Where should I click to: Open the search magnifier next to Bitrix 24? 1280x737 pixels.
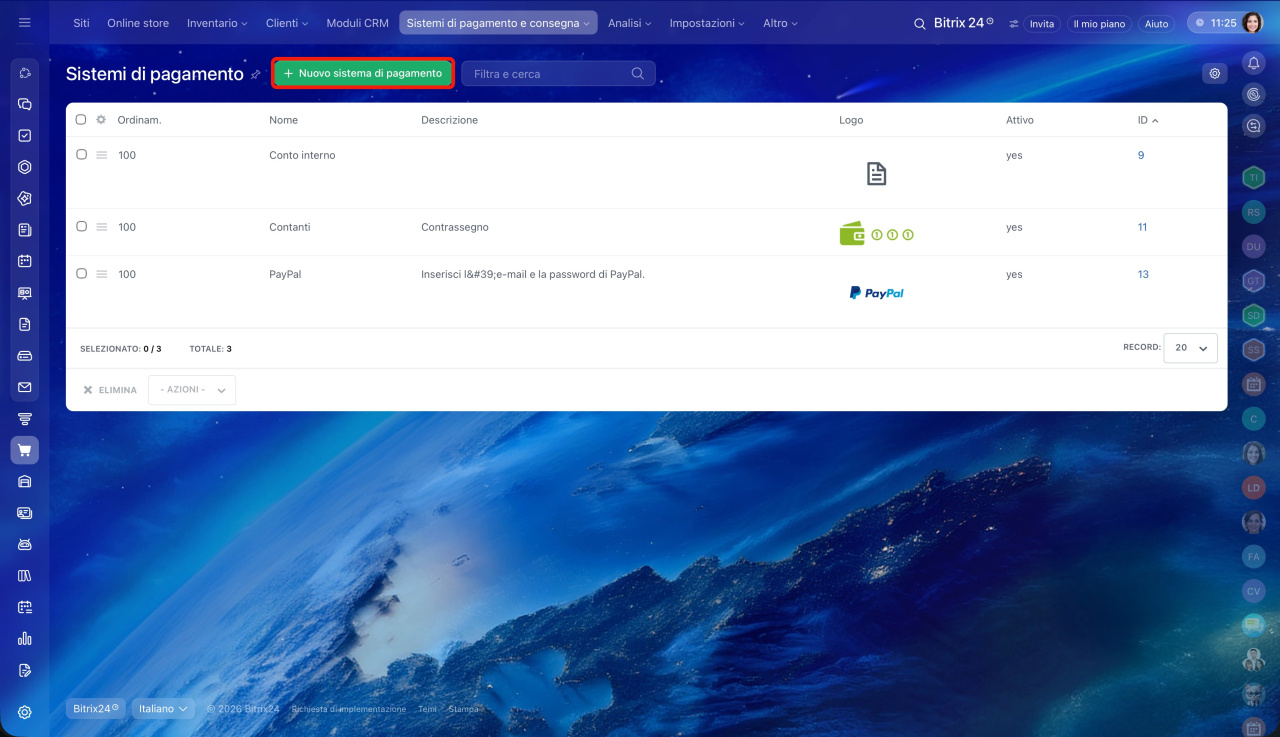click(919, 23)
